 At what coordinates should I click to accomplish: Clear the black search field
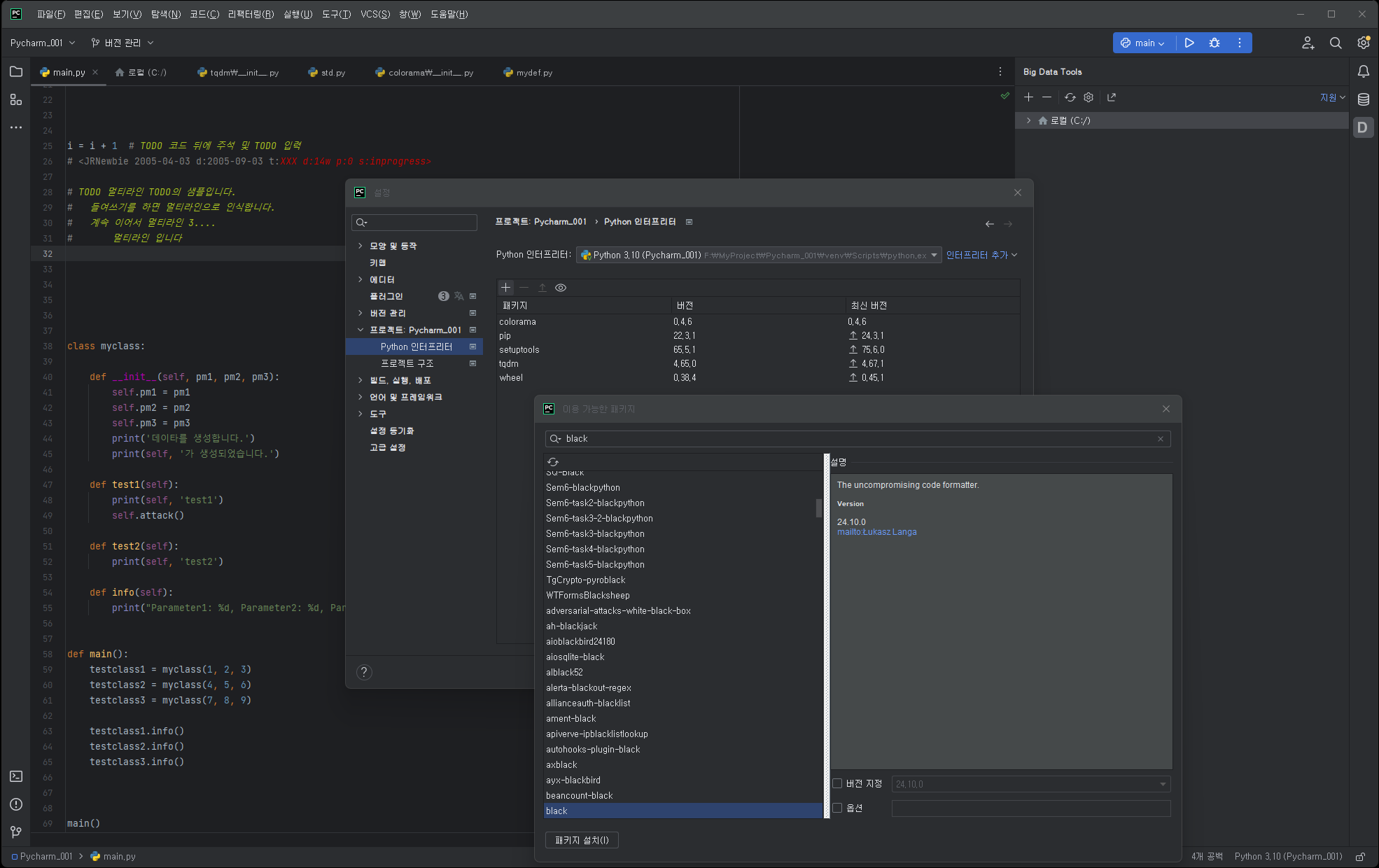tap(1161, 439)
